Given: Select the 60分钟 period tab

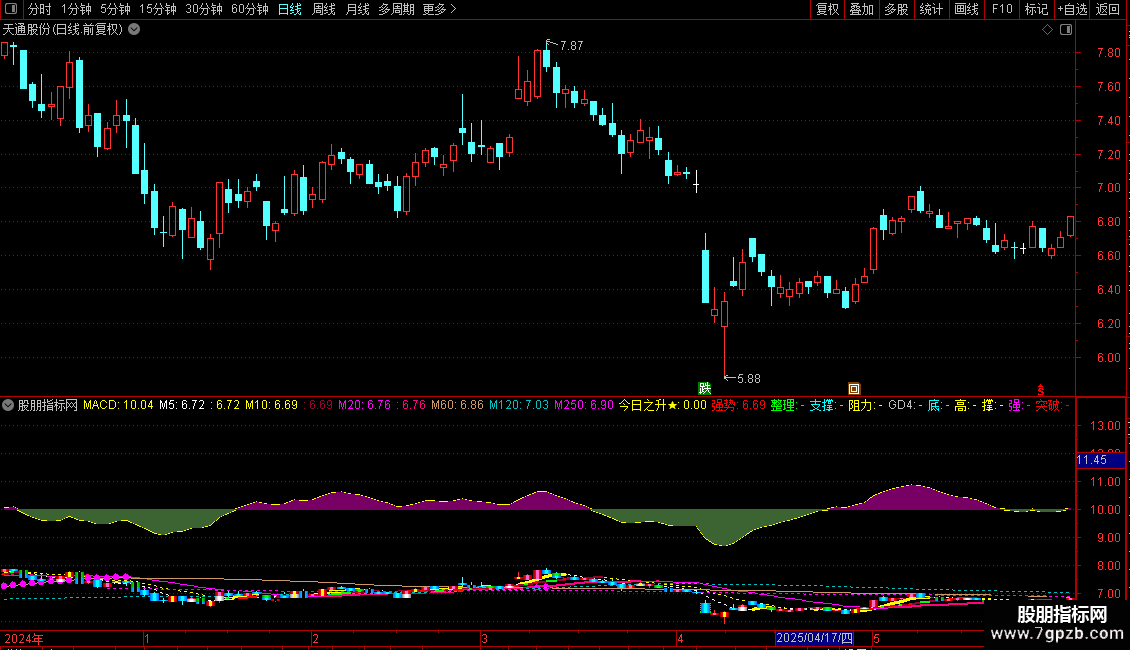Looking at the screenshot, I should pos(250,9).
